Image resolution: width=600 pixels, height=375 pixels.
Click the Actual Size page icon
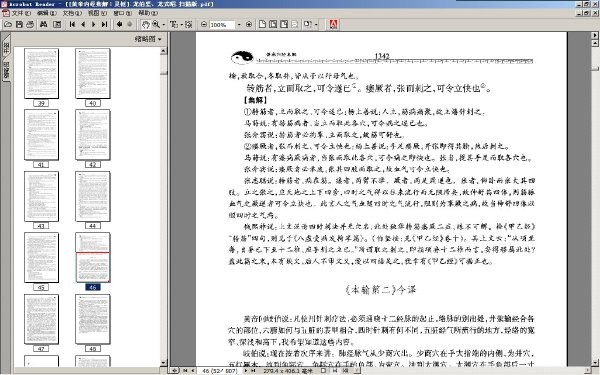[x=262, y=24]
